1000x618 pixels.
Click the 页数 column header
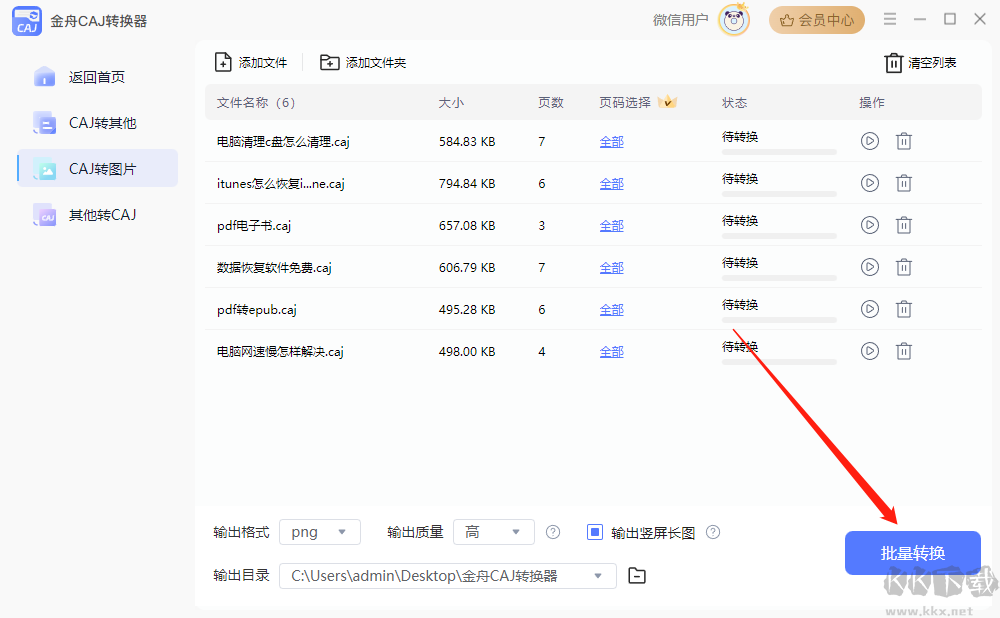tap(550, 103)
